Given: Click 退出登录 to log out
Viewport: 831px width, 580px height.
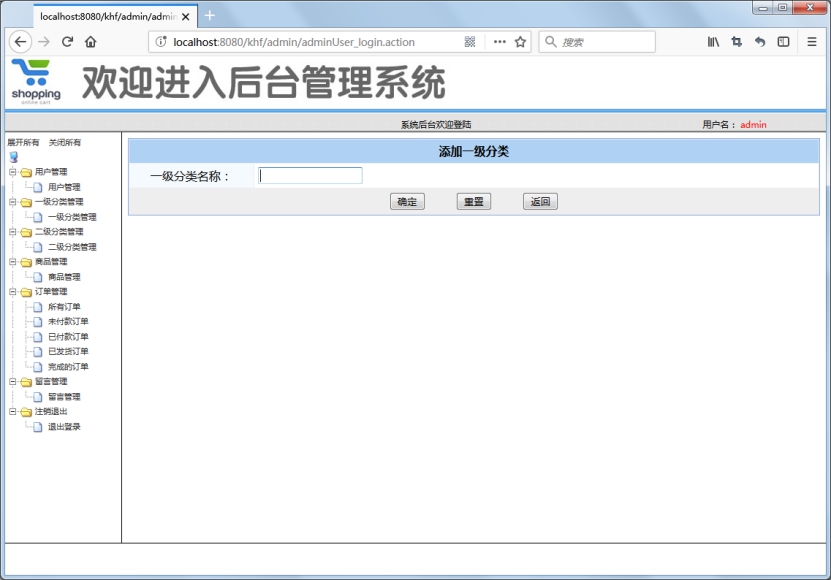Looking at the screenshot, I should coord(64,427).
